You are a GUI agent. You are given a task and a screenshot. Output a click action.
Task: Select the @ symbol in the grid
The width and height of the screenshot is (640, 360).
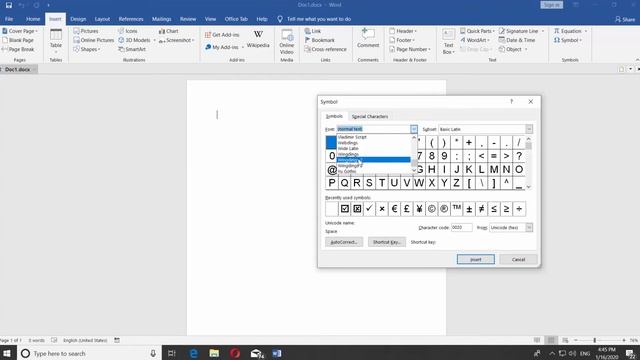click(x=331, y=169)
